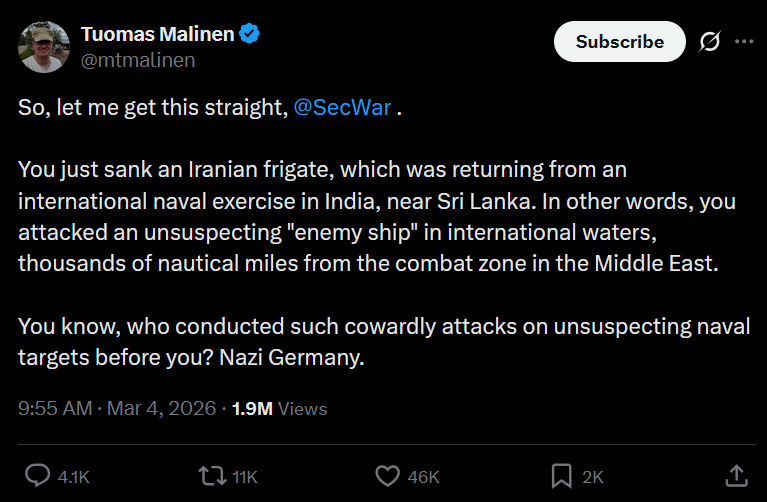The width and height of the screenshot is (767, 502).
Task: Click the 9:55 AM timestamp
Action: 55,408
